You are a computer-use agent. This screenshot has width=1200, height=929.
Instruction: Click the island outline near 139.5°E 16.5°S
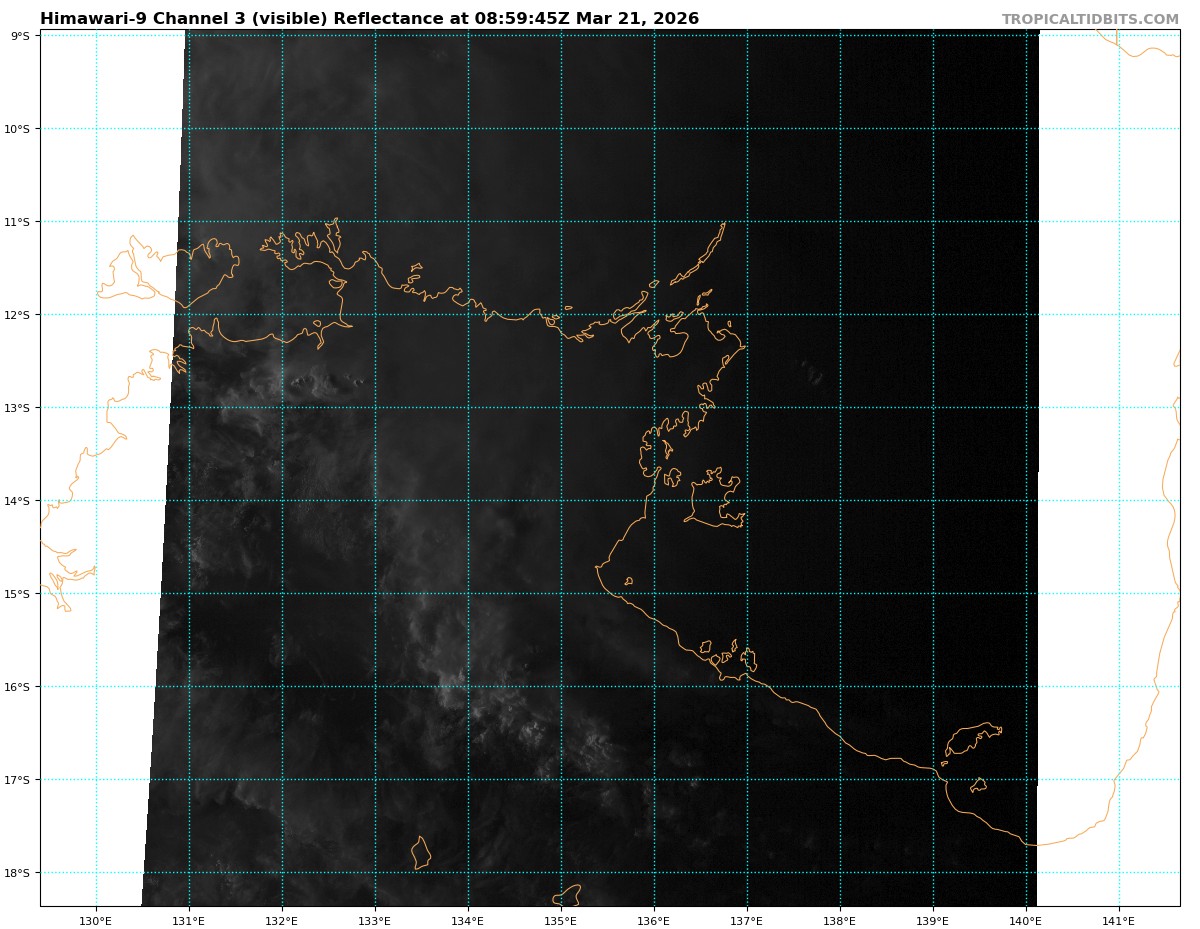[970, 738]
